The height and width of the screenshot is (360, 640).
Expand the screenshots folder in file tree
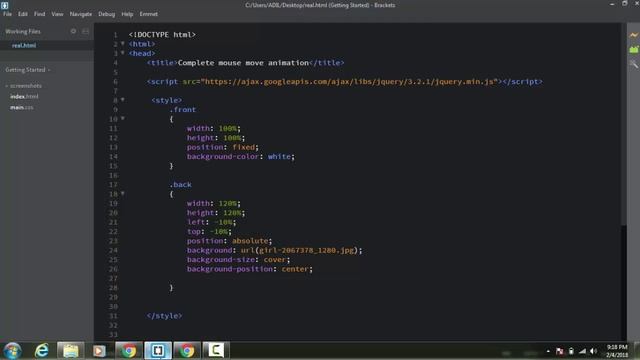coord(24,86)
